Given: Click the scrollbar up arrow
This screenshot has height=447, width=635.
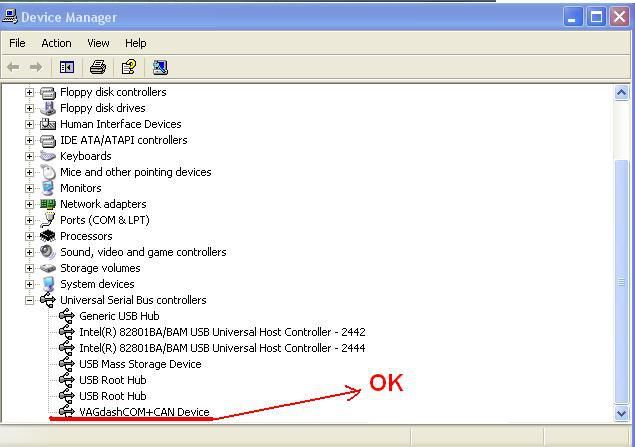Looking at the screenshot, I should point(621,93).
